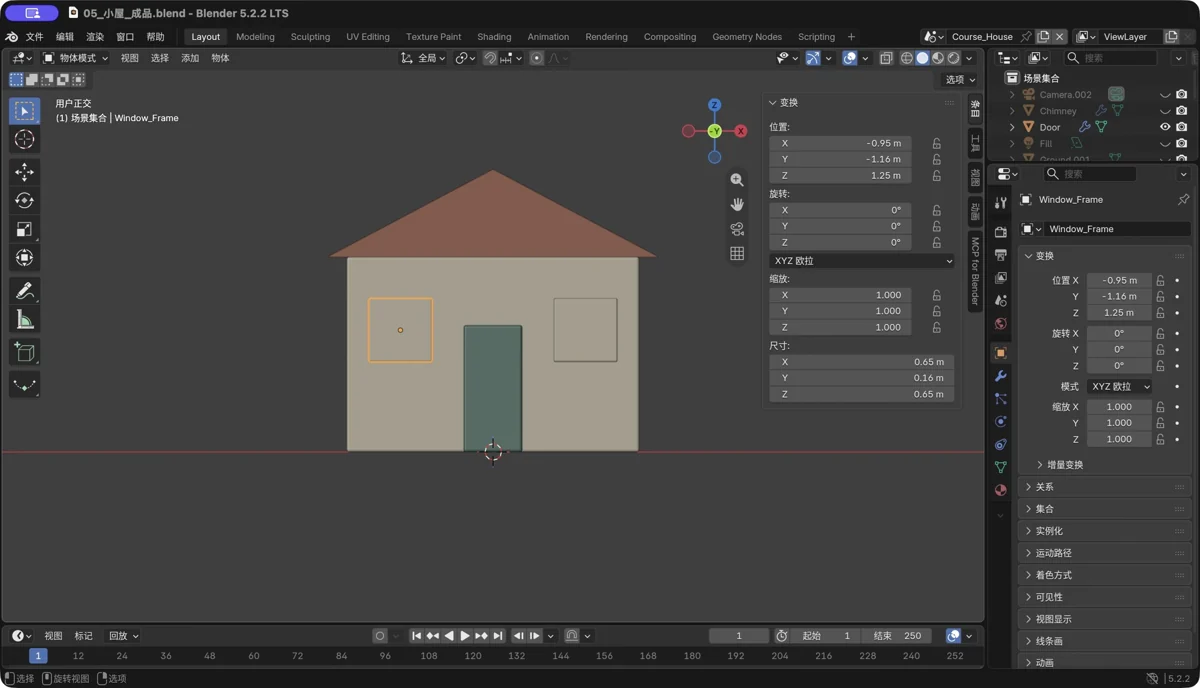Open the Tool properties tab with wrench-screwdriver icon
The width and height of the screenshot is (1200, 688).
pos(1001,203)
